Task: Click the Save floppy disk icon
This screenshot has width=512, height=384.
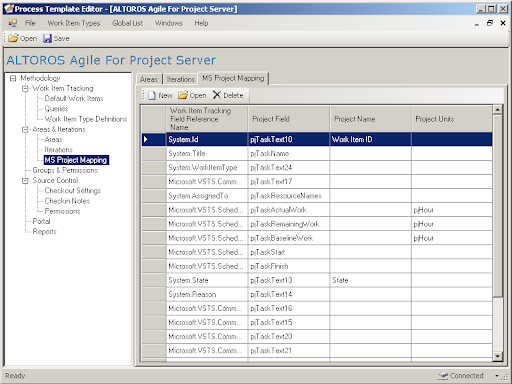Action: pos(47,38)
